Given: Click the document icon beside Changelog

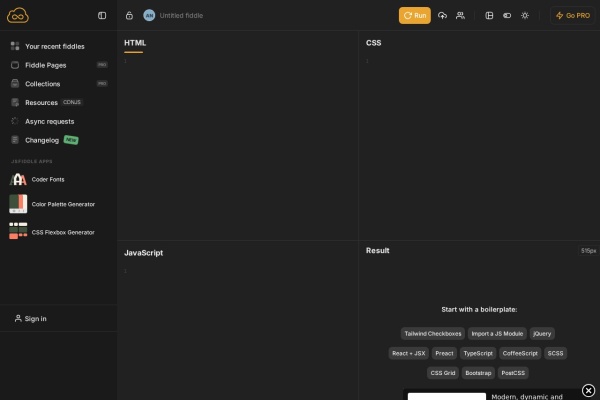Looking at the screenshot, I should pyautogui.click(x=15, y=140).
